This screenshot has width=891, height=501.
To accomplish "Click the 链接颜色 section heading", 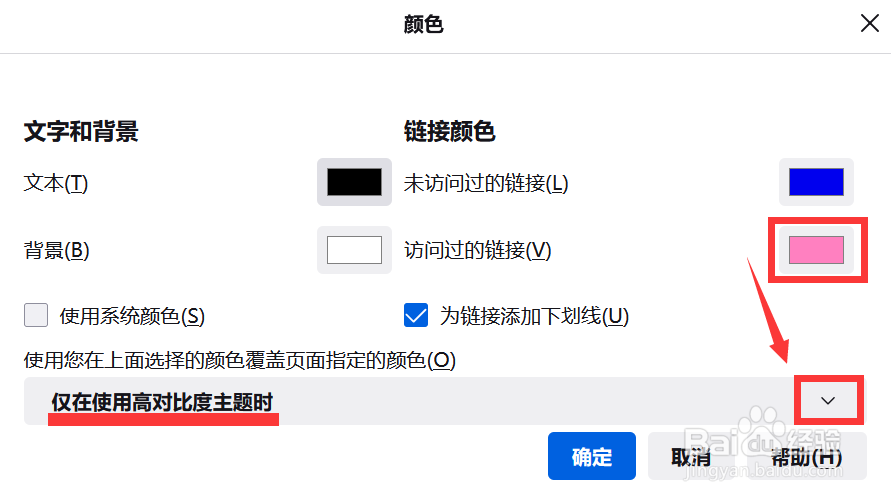I will click(449, 131).
